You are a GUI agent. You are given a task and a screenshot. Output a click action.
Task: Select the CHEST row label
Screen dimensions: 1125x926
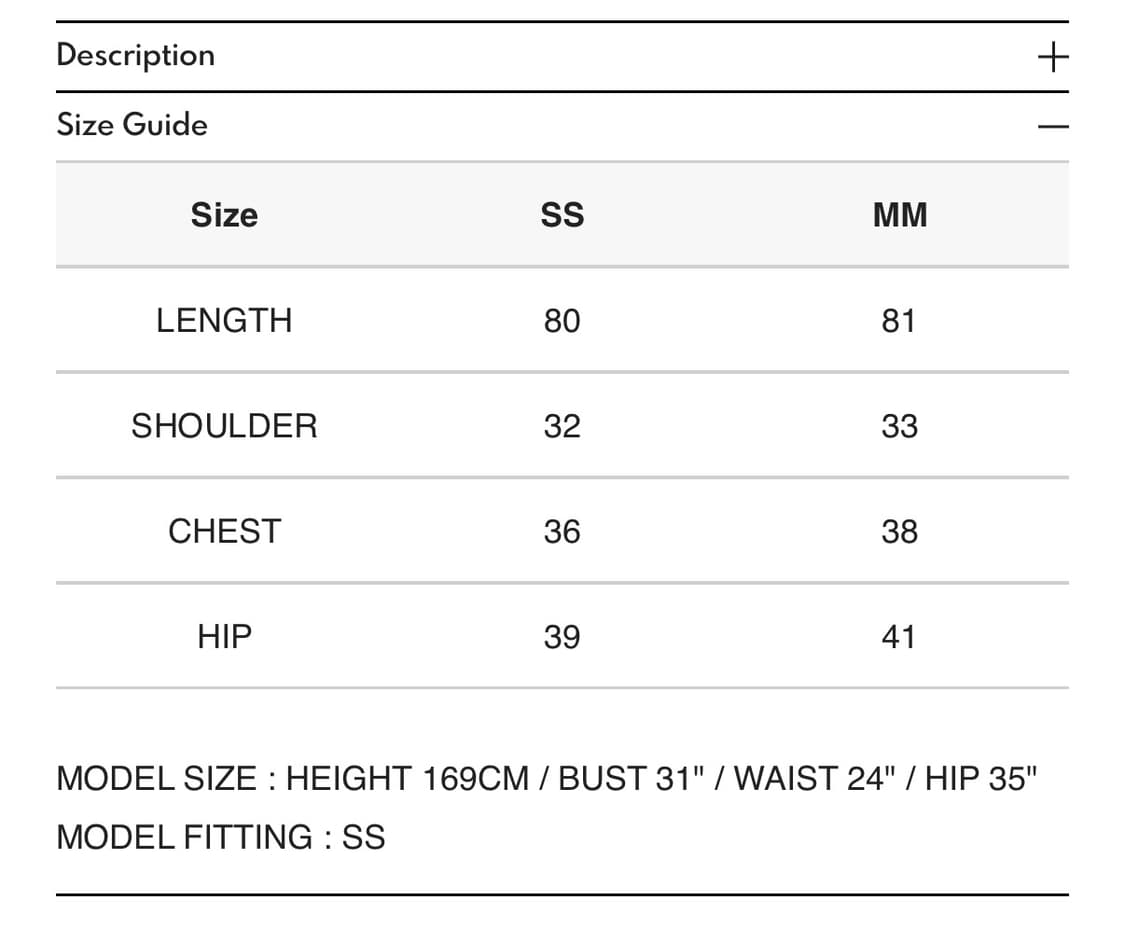pyautogui.click(x=224, y=531)
